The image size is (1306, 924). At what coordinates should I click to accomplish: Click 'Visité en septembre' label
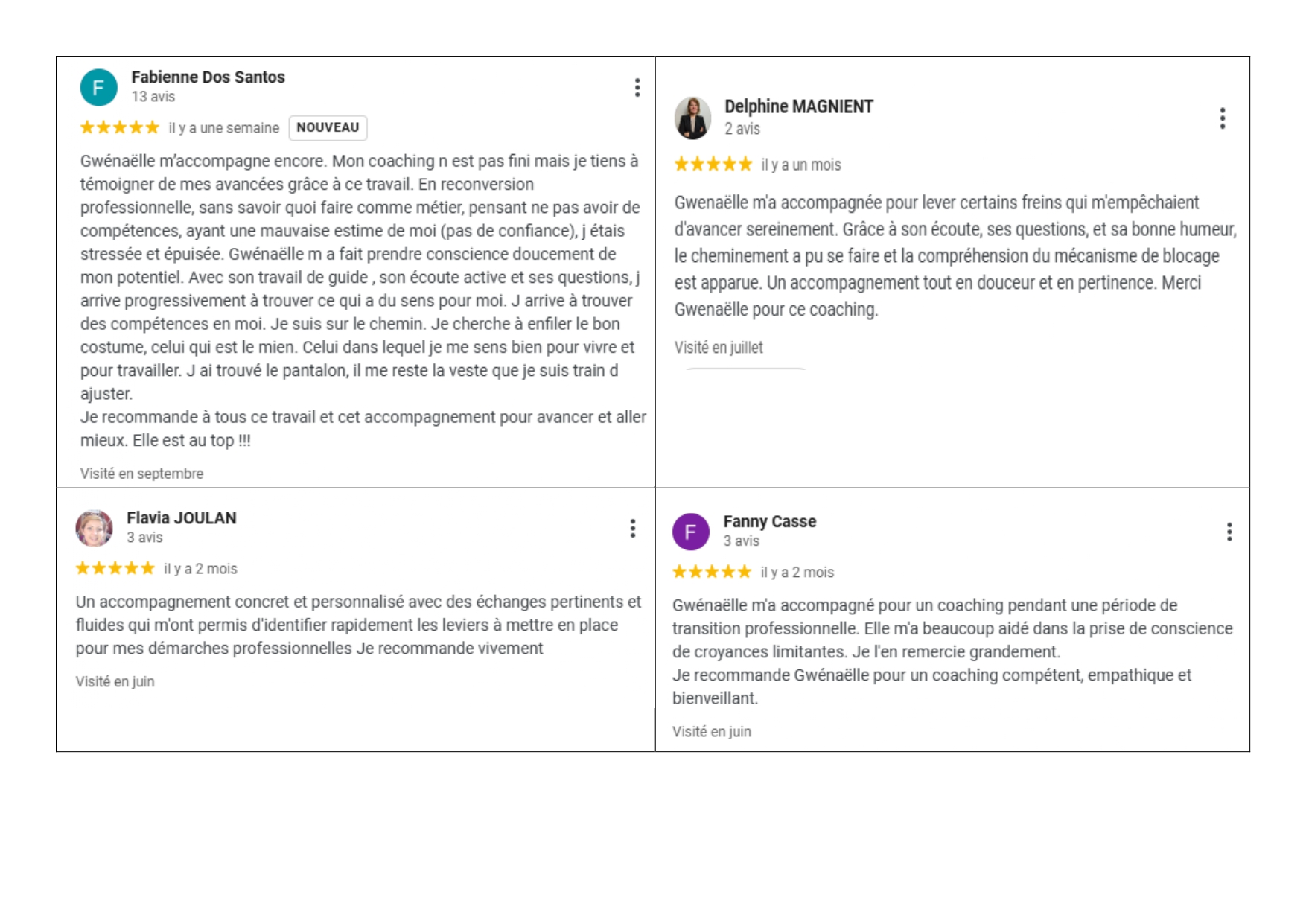click(141, 474)
